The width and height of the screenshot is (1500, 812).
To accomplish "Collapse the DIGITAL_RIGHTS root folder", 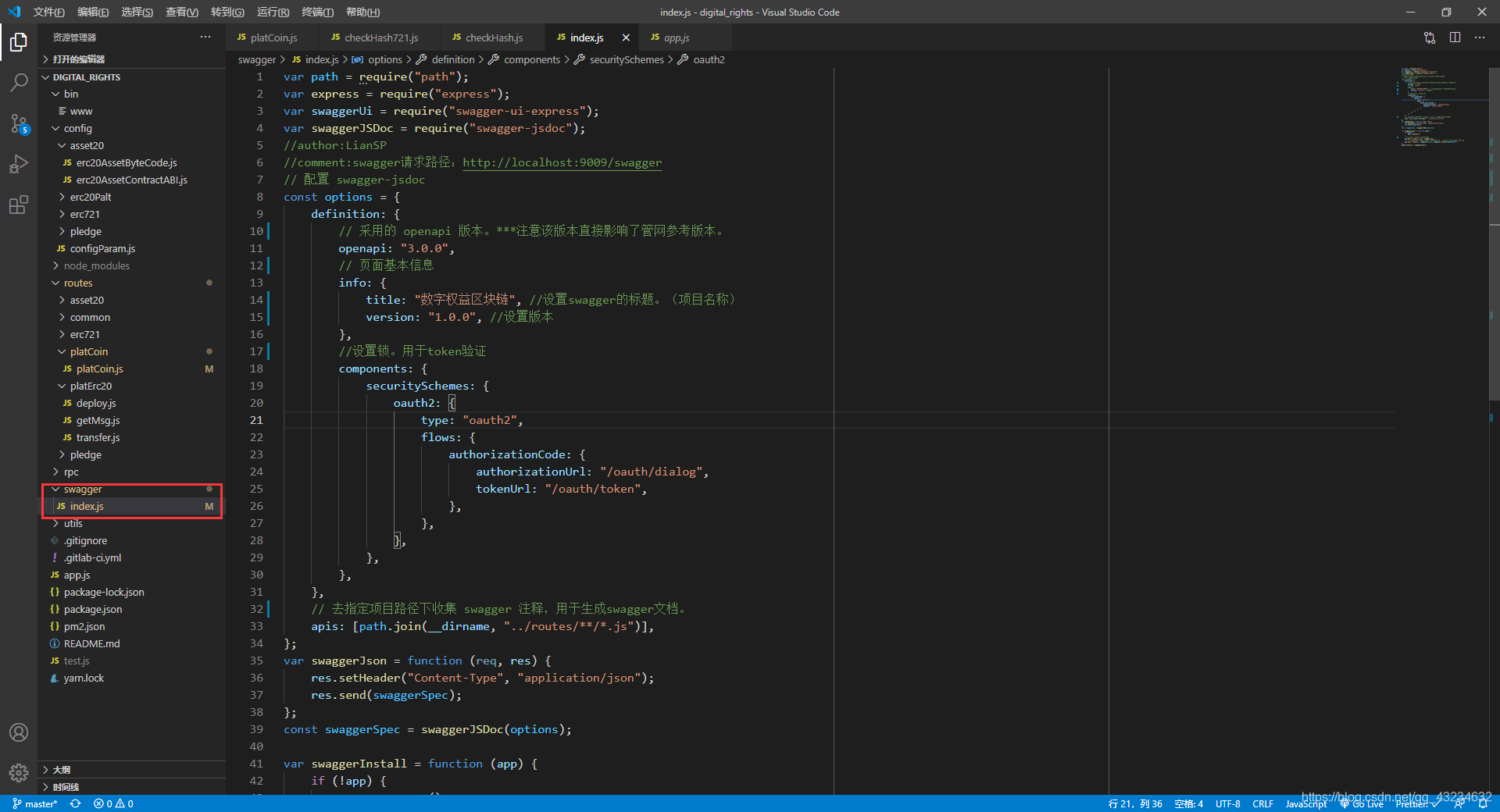I will pyautogui.click(x=131, y=77).
